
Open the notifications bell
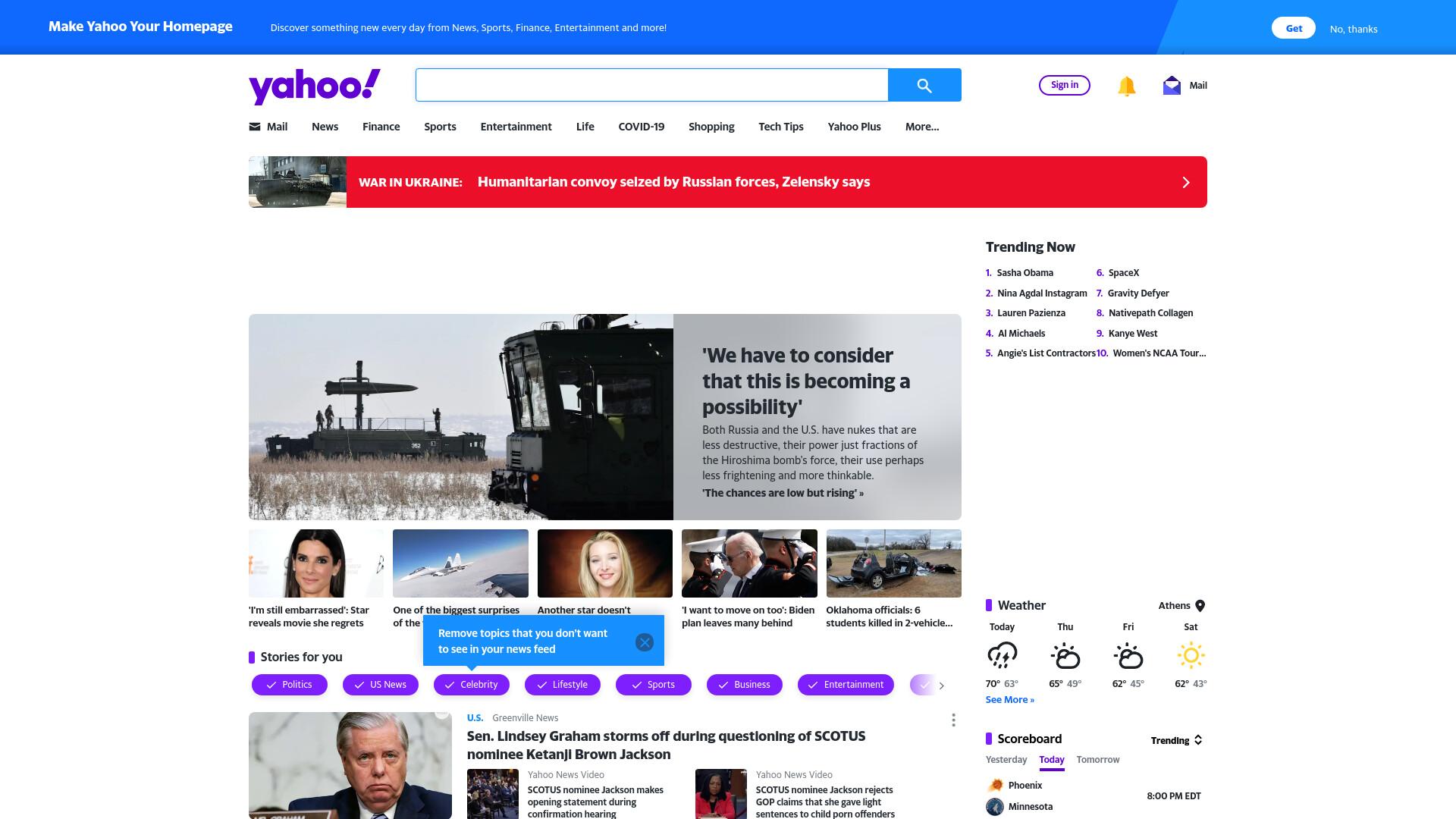(x=1126, y=86)
